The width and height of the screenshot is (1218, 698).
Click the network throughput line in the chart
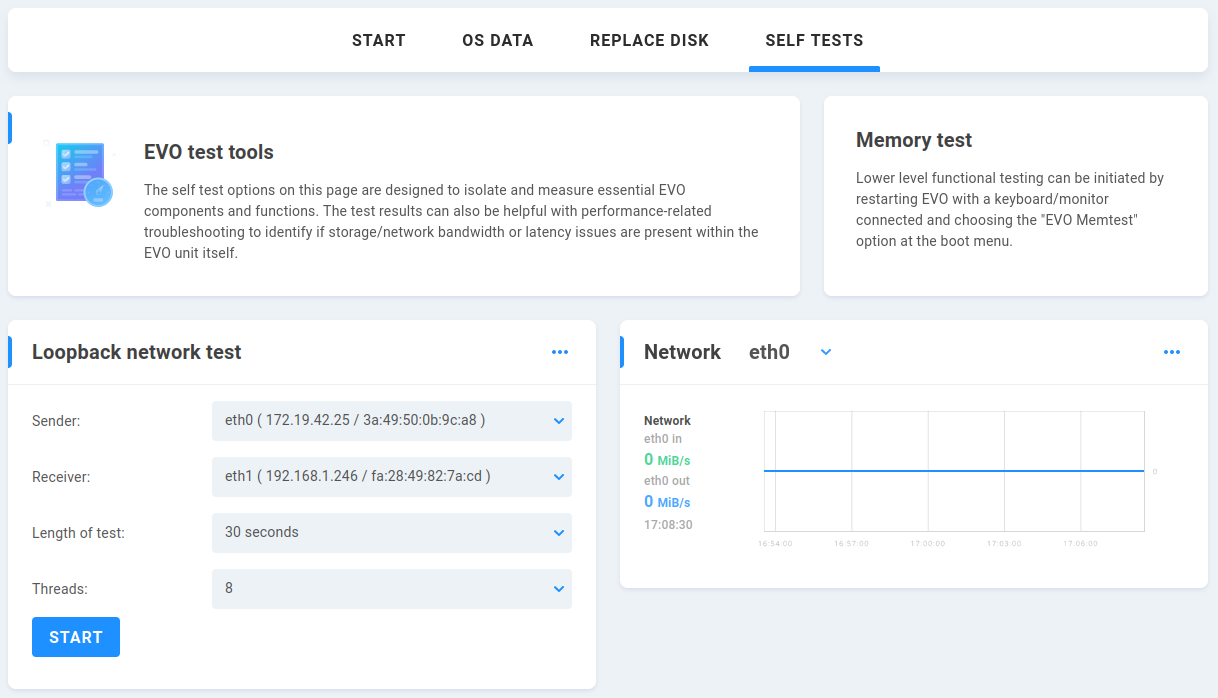(x=954, y=470)
